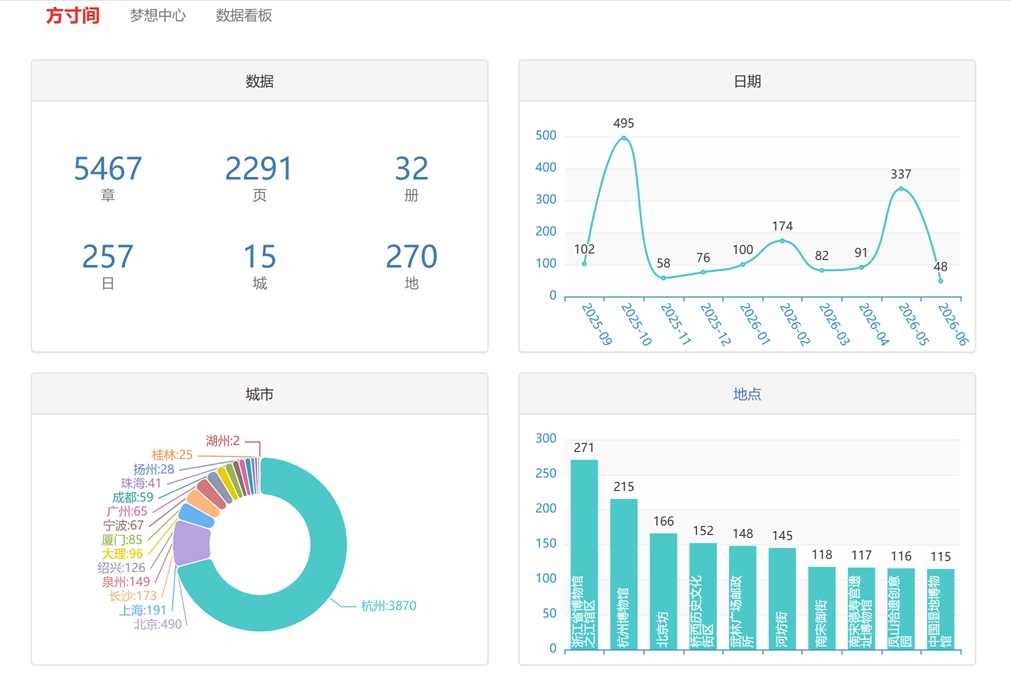Click the 2291 页 statistic
The height and width of the screenshot is (683, 1011).
(259, 177)
